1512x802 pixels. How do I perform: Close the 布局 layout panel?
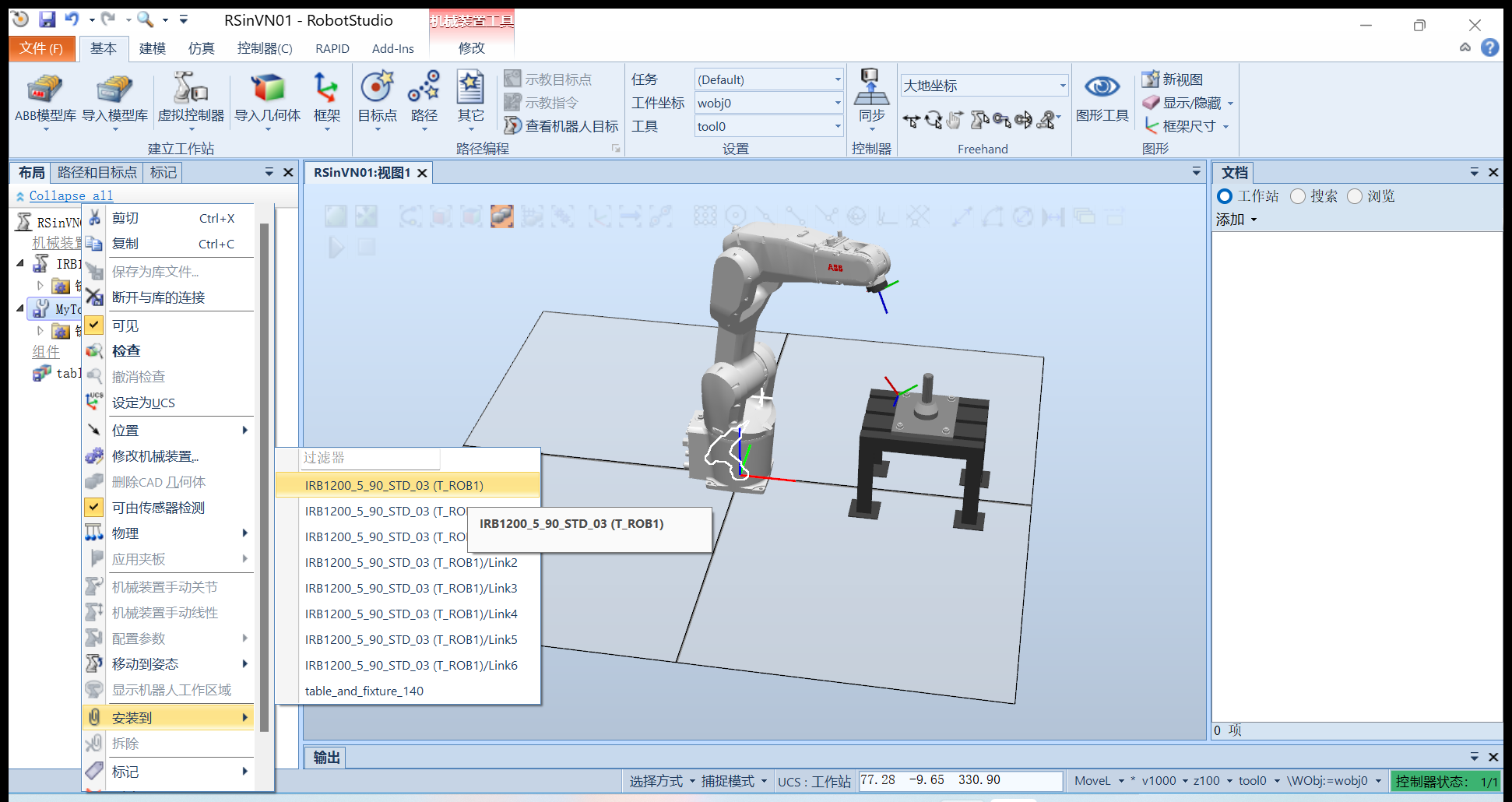288,172
